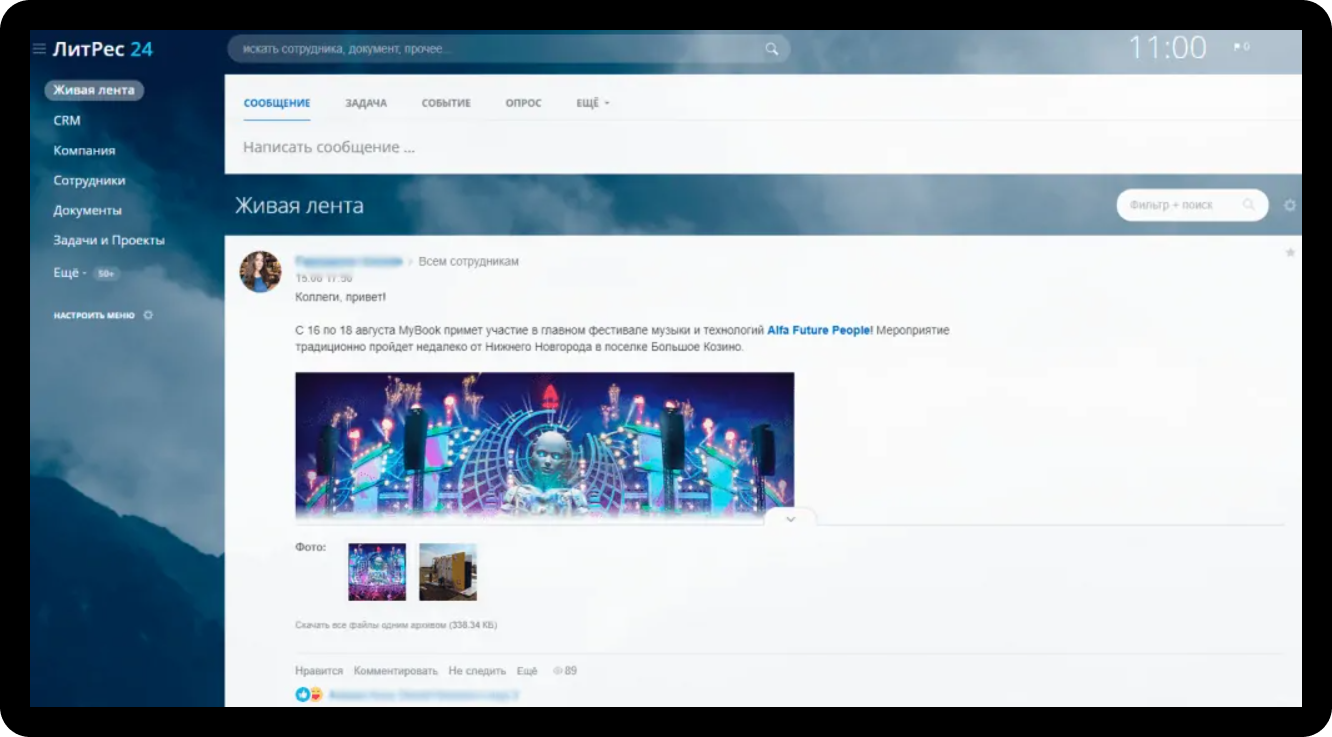The height and width of the screenshot is (737, 1332).
Task: Expand the Ещё dropdown in the post composer
Action: point(592,103)
